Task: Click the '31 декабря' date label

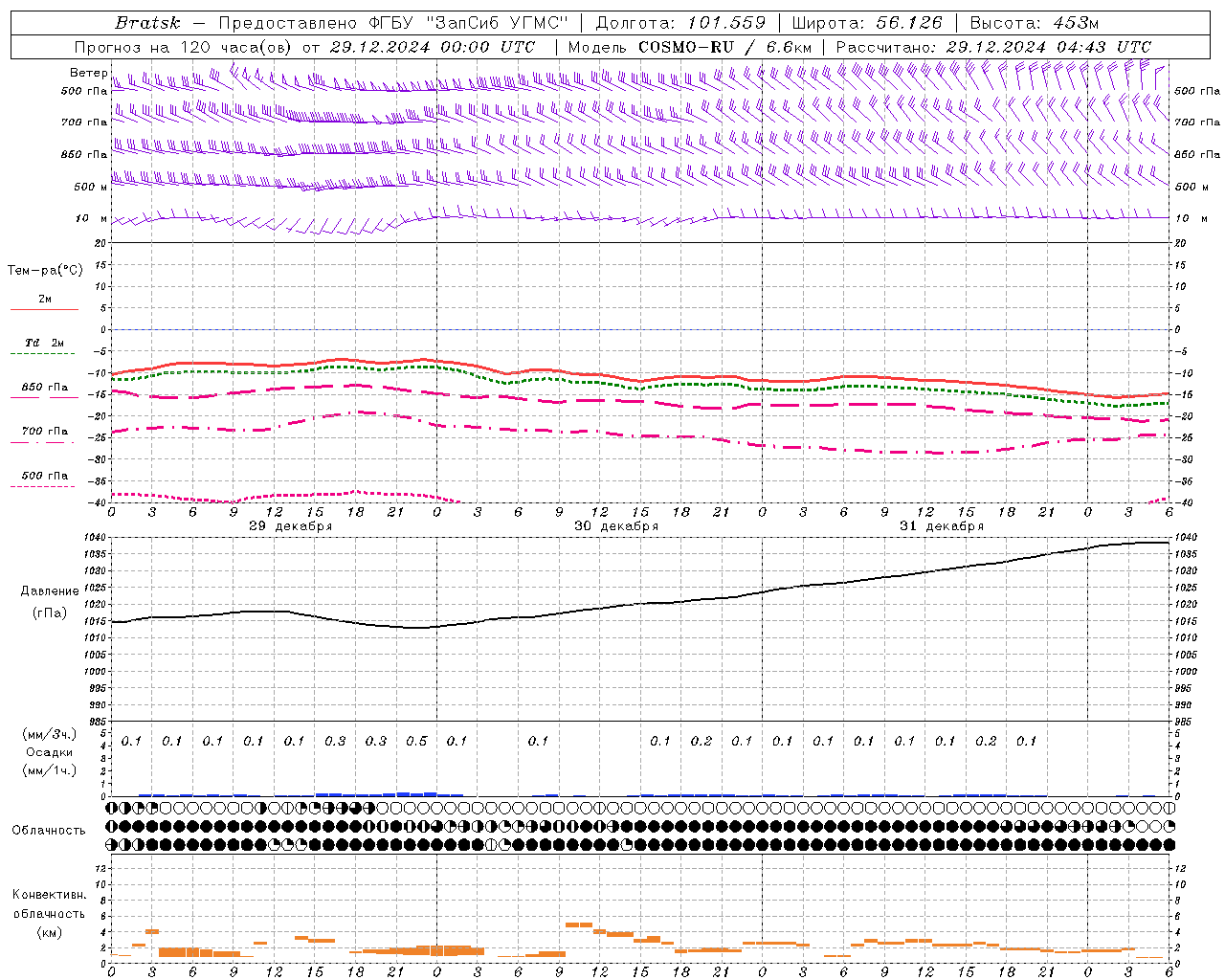Action: pyautogui.click(x=942, y=526)
